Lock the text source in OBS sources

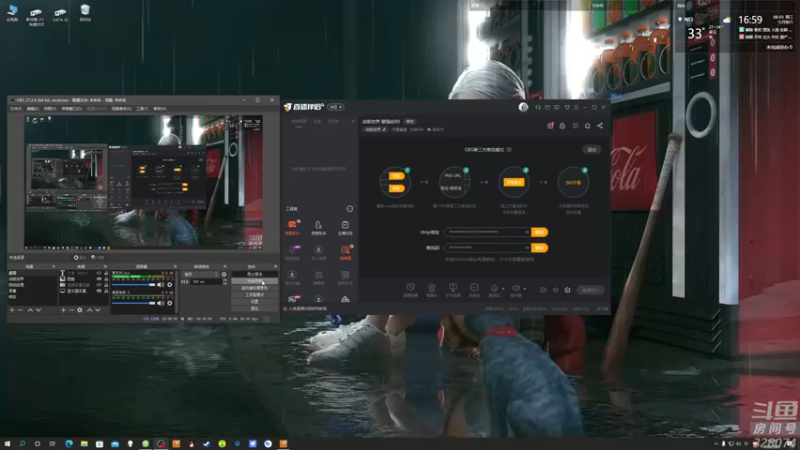click(x=106, y=273)
